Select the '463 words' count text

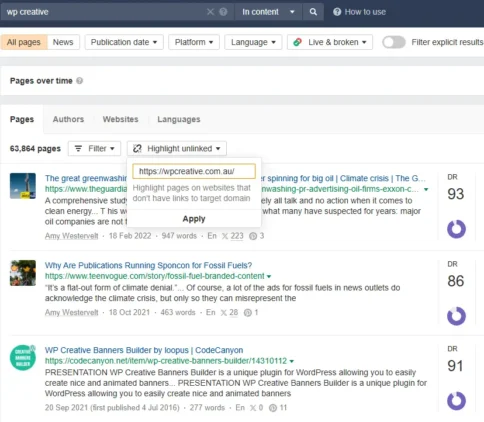178,313
